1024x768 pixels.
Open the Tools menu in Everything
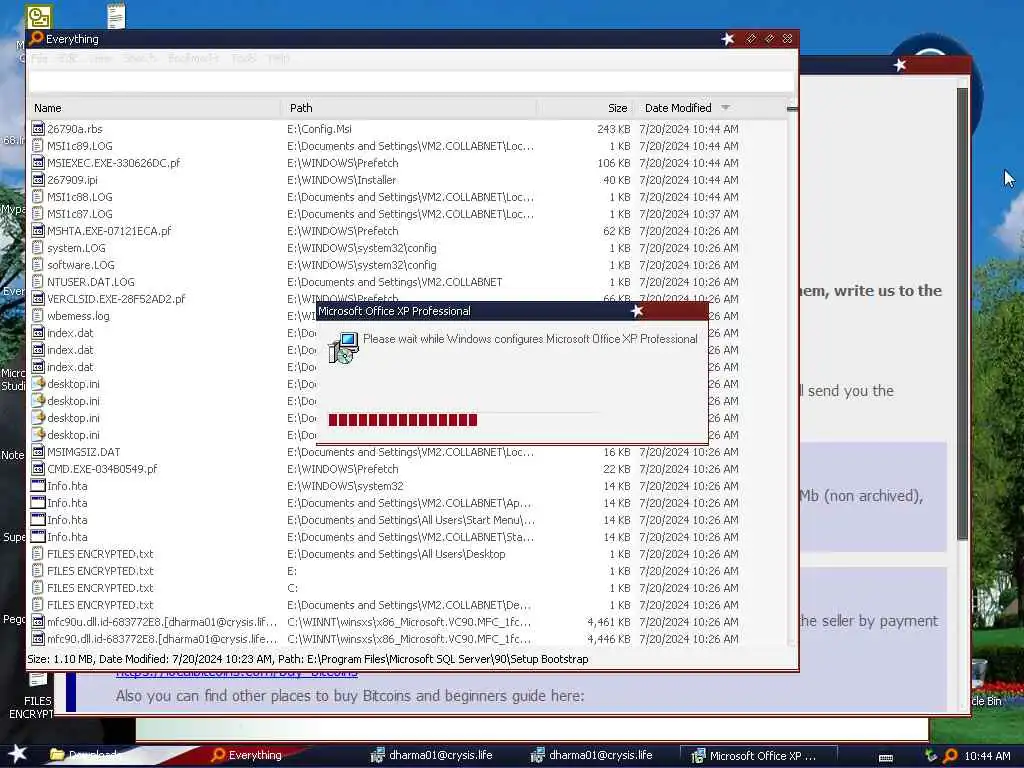tap(244, 58)
